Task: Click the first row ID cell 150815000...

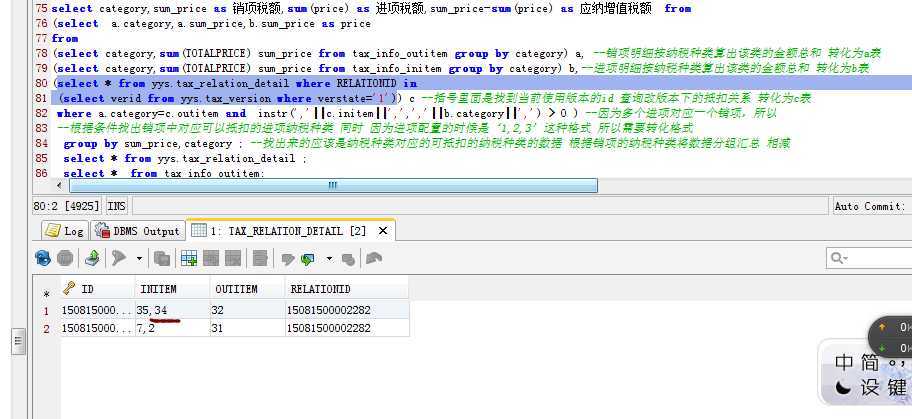Action: (x=97, y=310)
